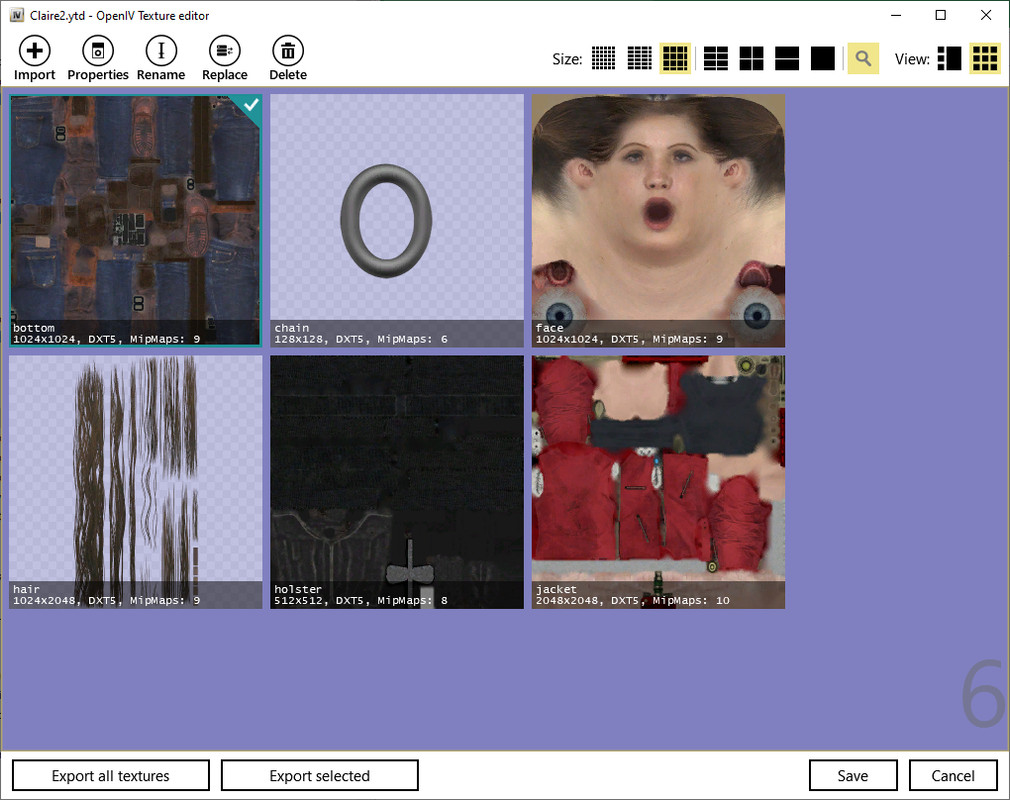Select the holster texture thumbnail
Image resolution: width=1010 pixels, height=800 pixels.
[x=397, y=482]
